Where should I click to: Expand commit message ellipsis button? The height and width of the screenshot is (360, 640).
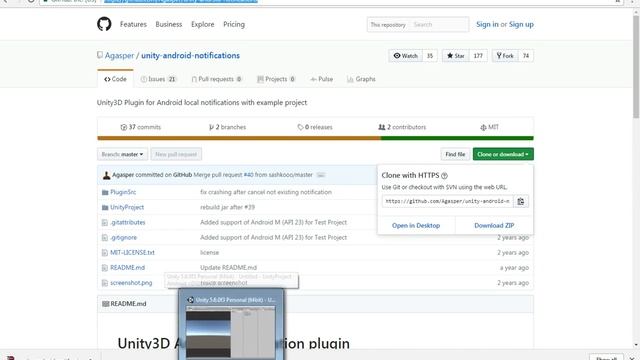click(x=321, y=175)
